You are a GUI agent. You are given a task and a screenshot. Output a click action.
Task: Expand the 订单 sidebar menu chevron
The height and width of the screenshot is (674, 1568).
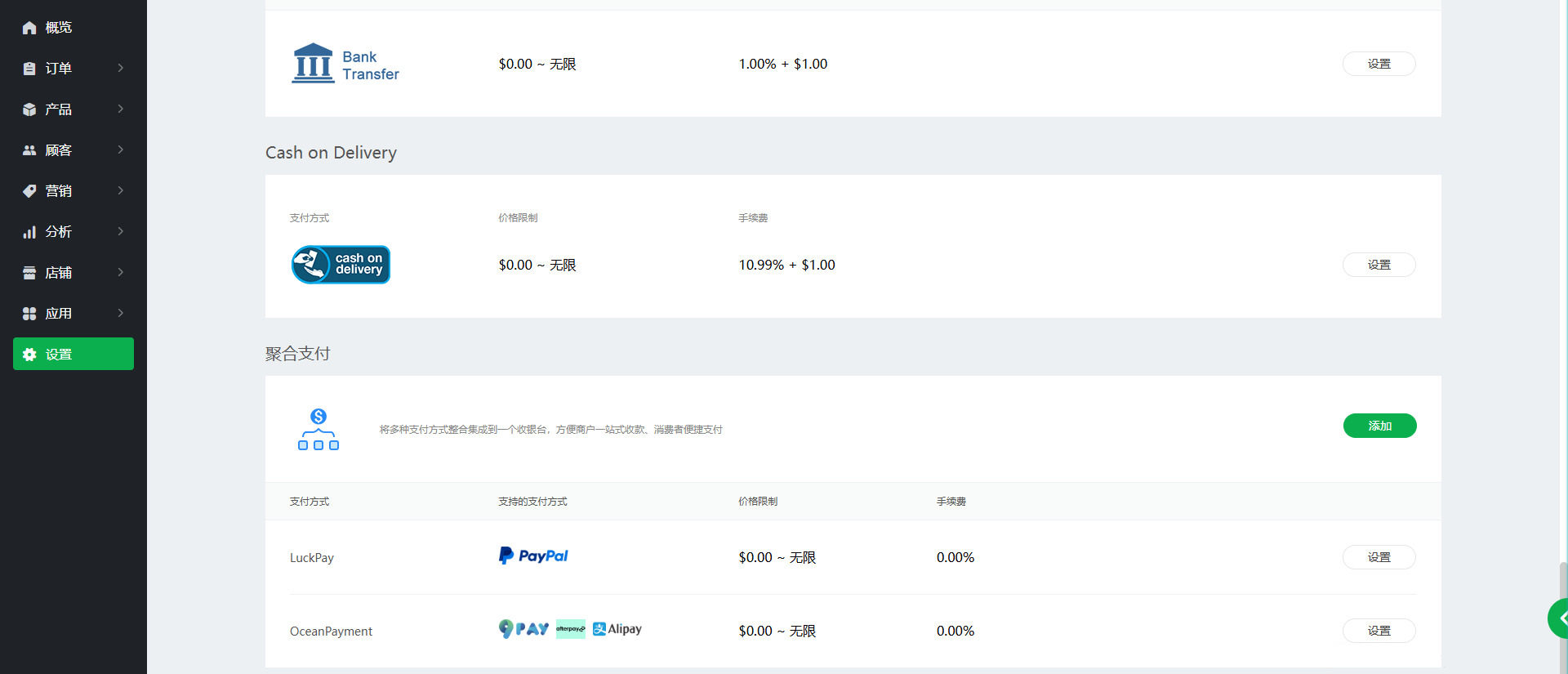coord(121,68)
